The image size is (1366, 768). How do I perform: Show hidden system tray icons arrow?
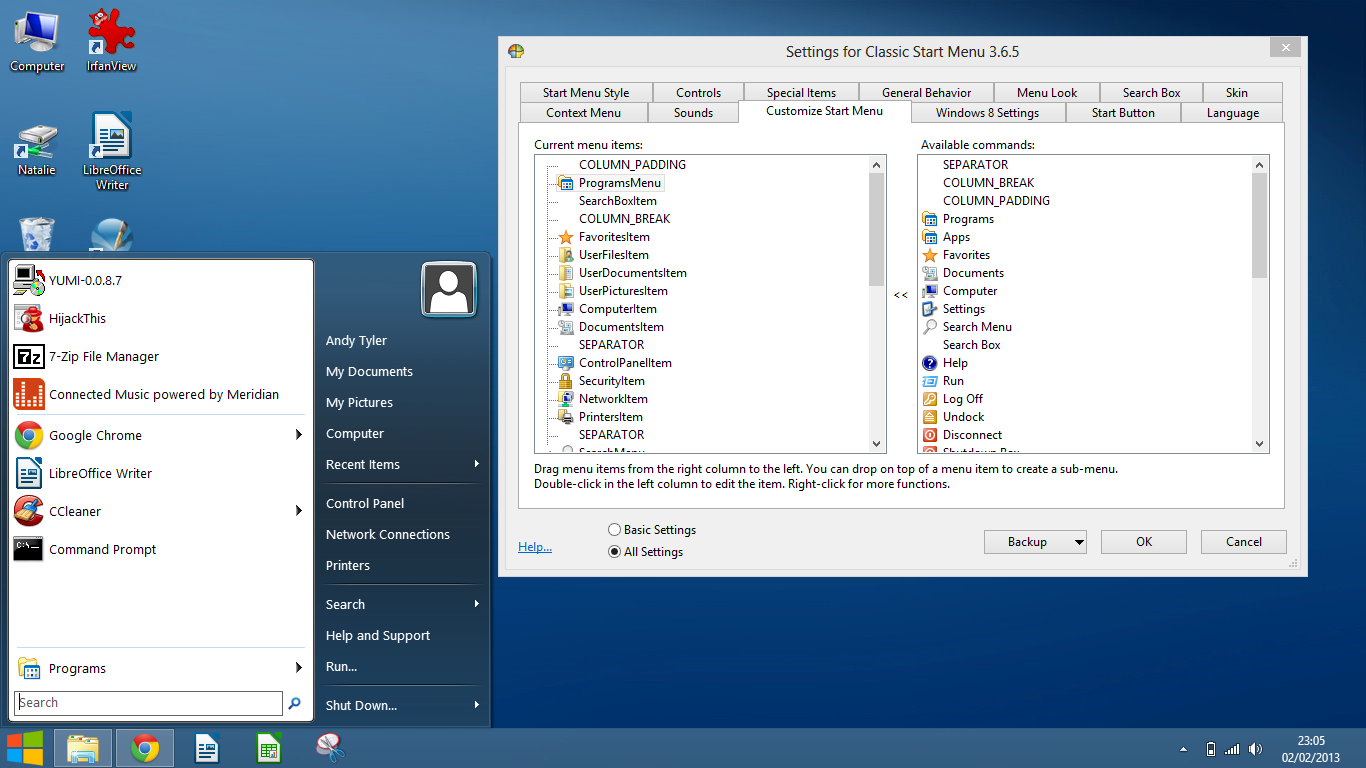click(x=1184, y=749)
